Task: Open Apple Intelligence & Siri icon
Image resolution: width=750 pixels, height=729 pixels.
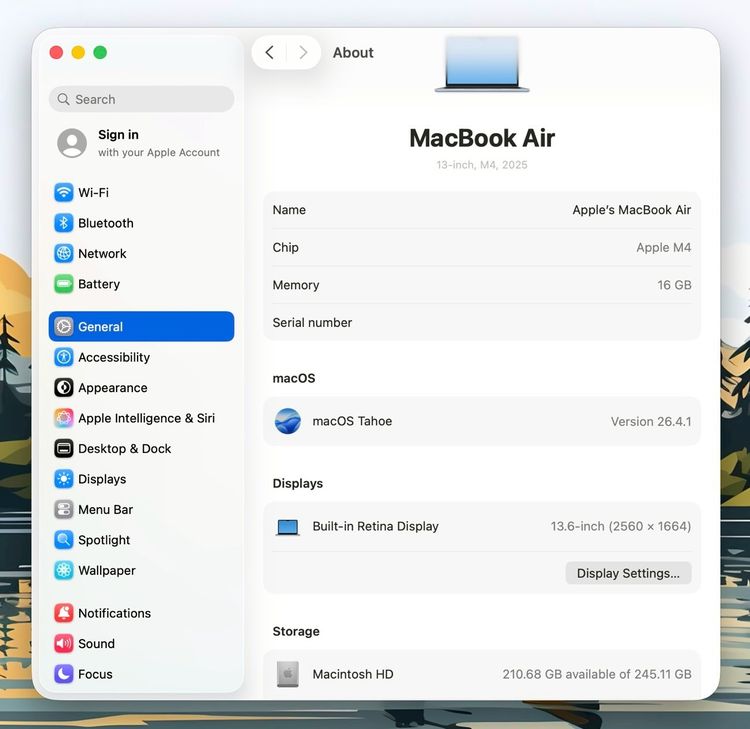Action: [x=64, y=418]
